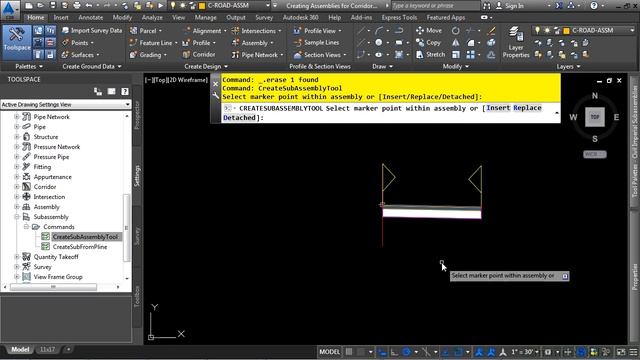Switch to the Survey ribbon tab
The width and height of the screenshot is (640, 360).
[264, 18]
